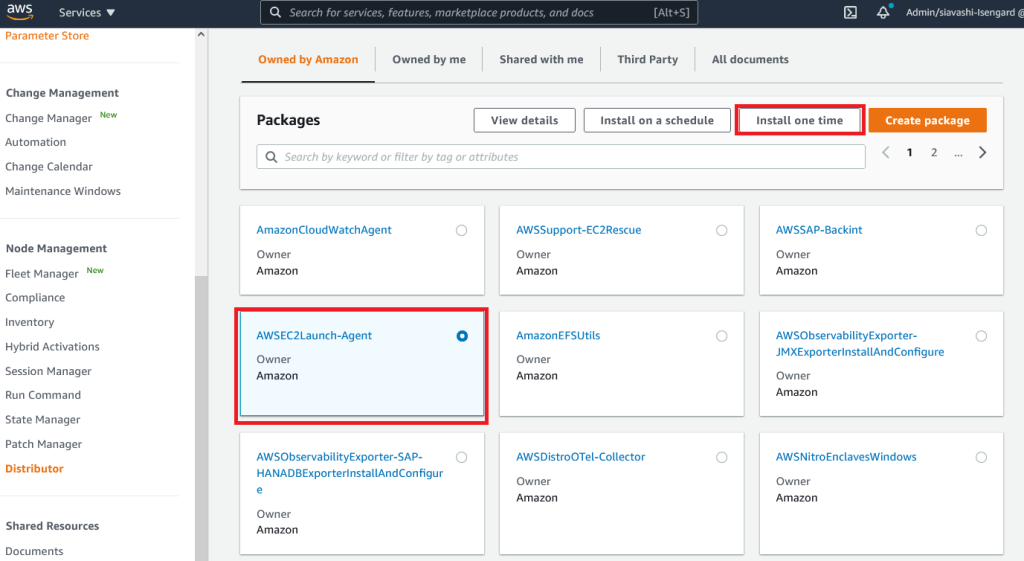Open AWSObservabilityExporter-SAP-HANADBExporterInstallAndConfigure link
The width and height of the screenshot is (1024, 561).
349,473
